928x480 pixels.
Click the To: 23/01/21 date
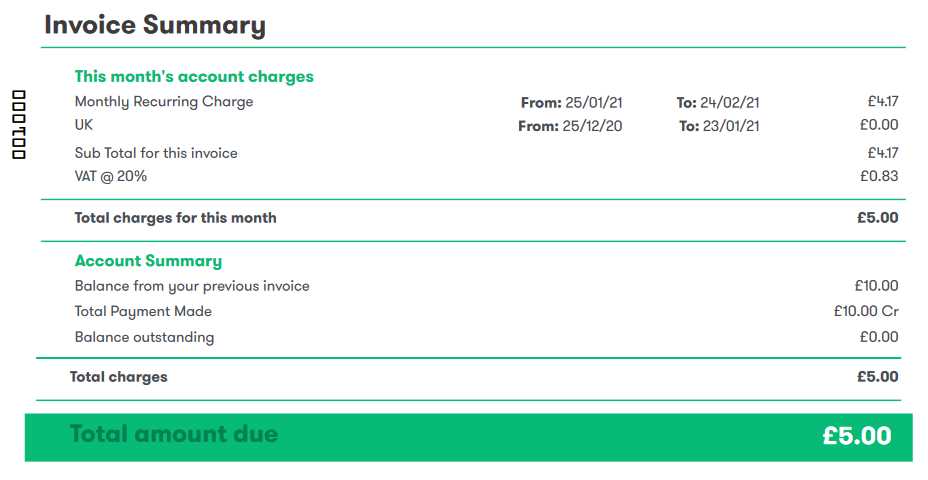click(719, 126)
